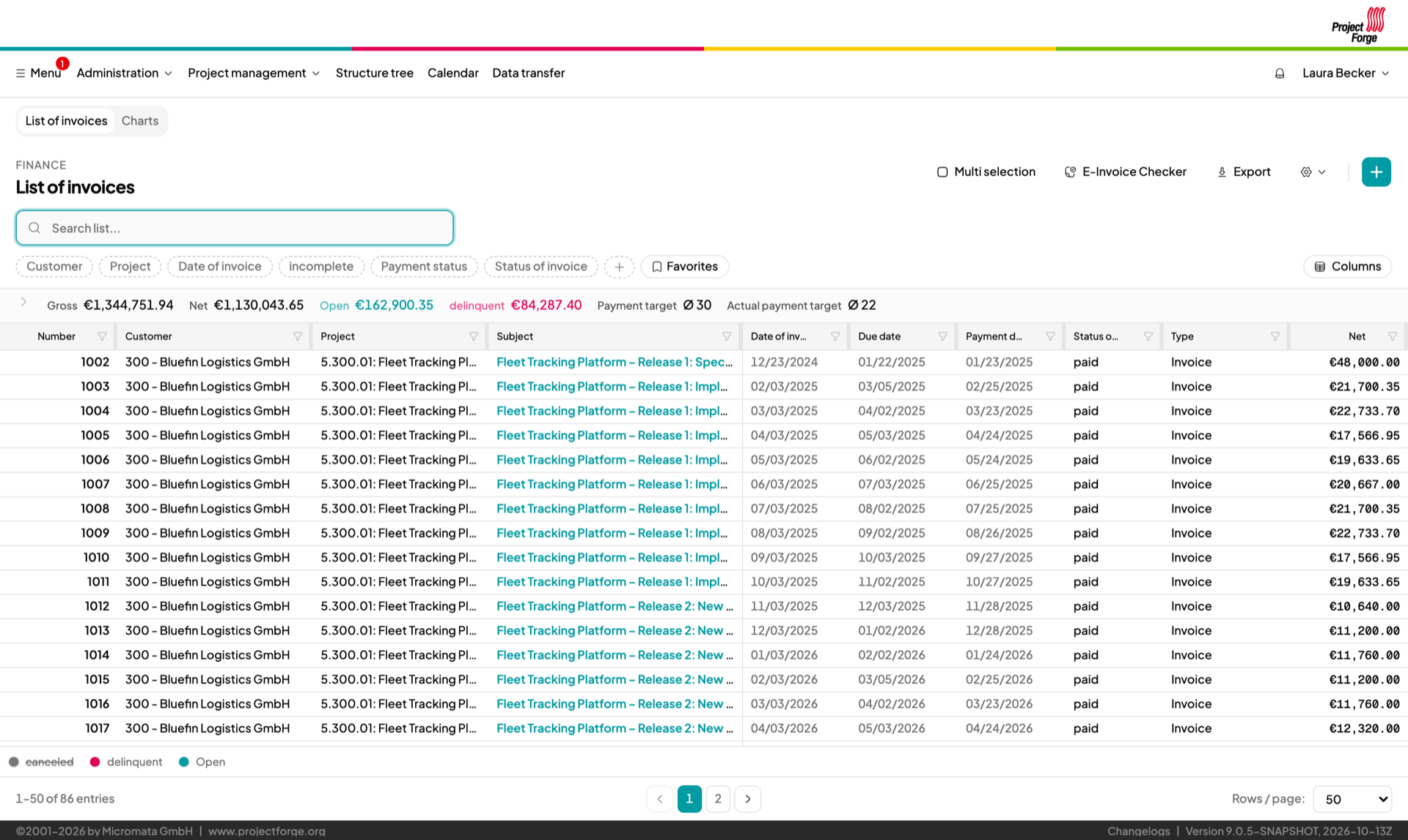Open the Changelogs footer link
1408x840 pixels.
tap(1138, 831)
